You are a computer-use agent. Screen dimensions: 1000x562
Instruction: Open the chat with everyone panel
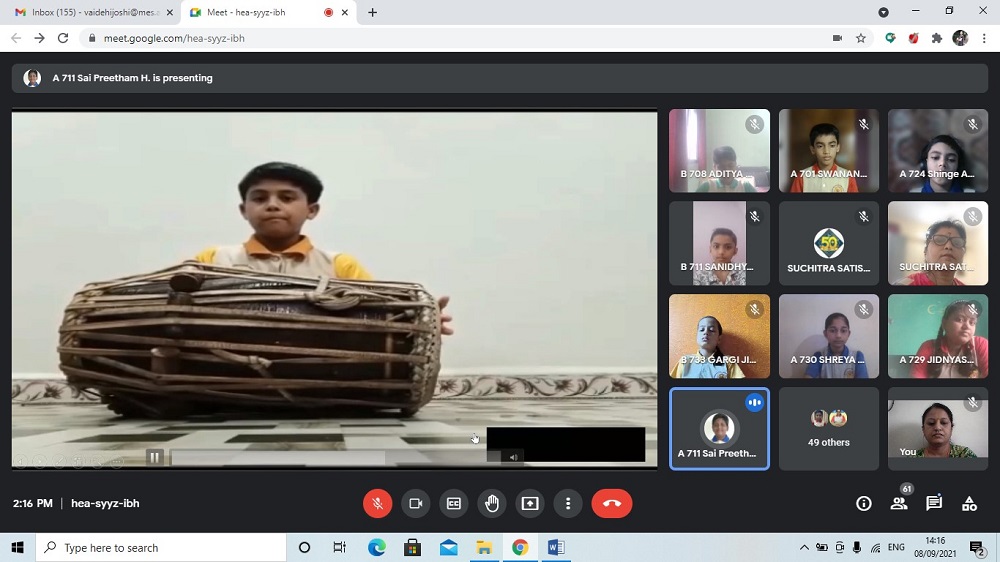tap(934, 504)
